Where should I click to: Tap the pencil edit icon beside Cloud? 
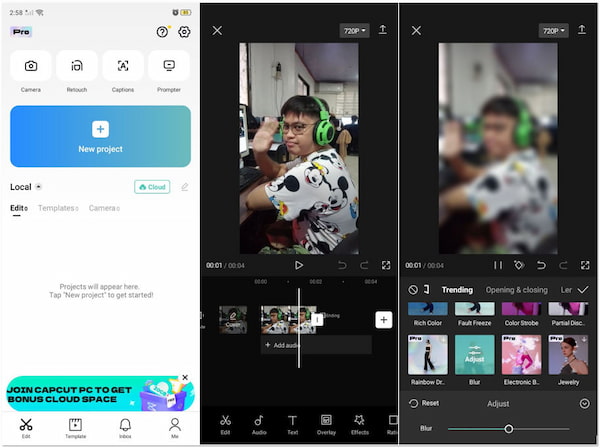[184, 187]
